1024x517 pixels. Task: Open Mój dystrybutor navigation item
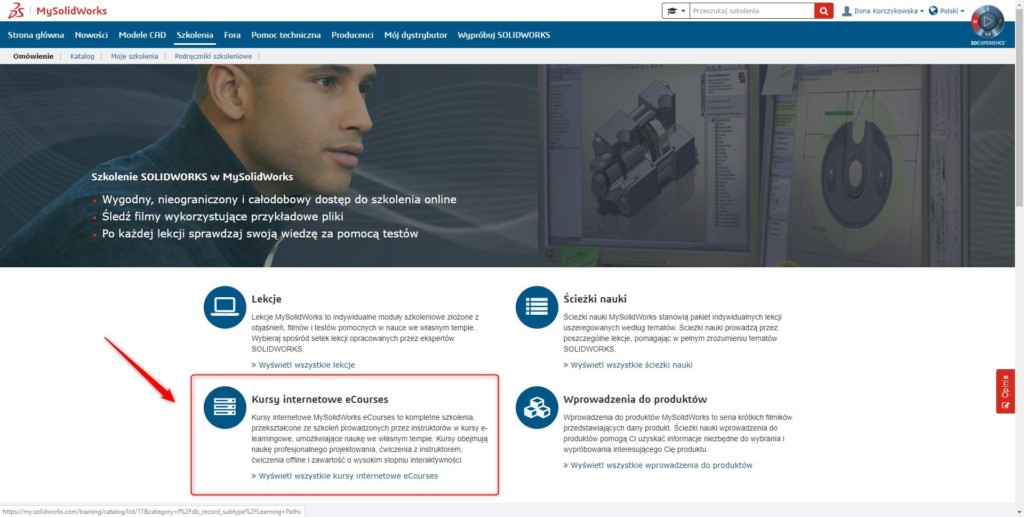(415, 35)
